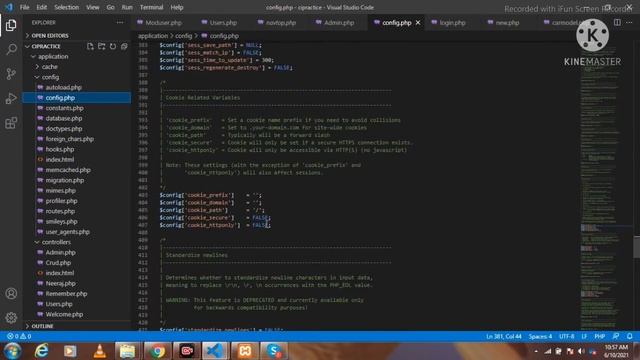Click the Refresh Explorer icon
Image resolution: width=640 pixels, height=360 pixels.
(x=113, y=46)
